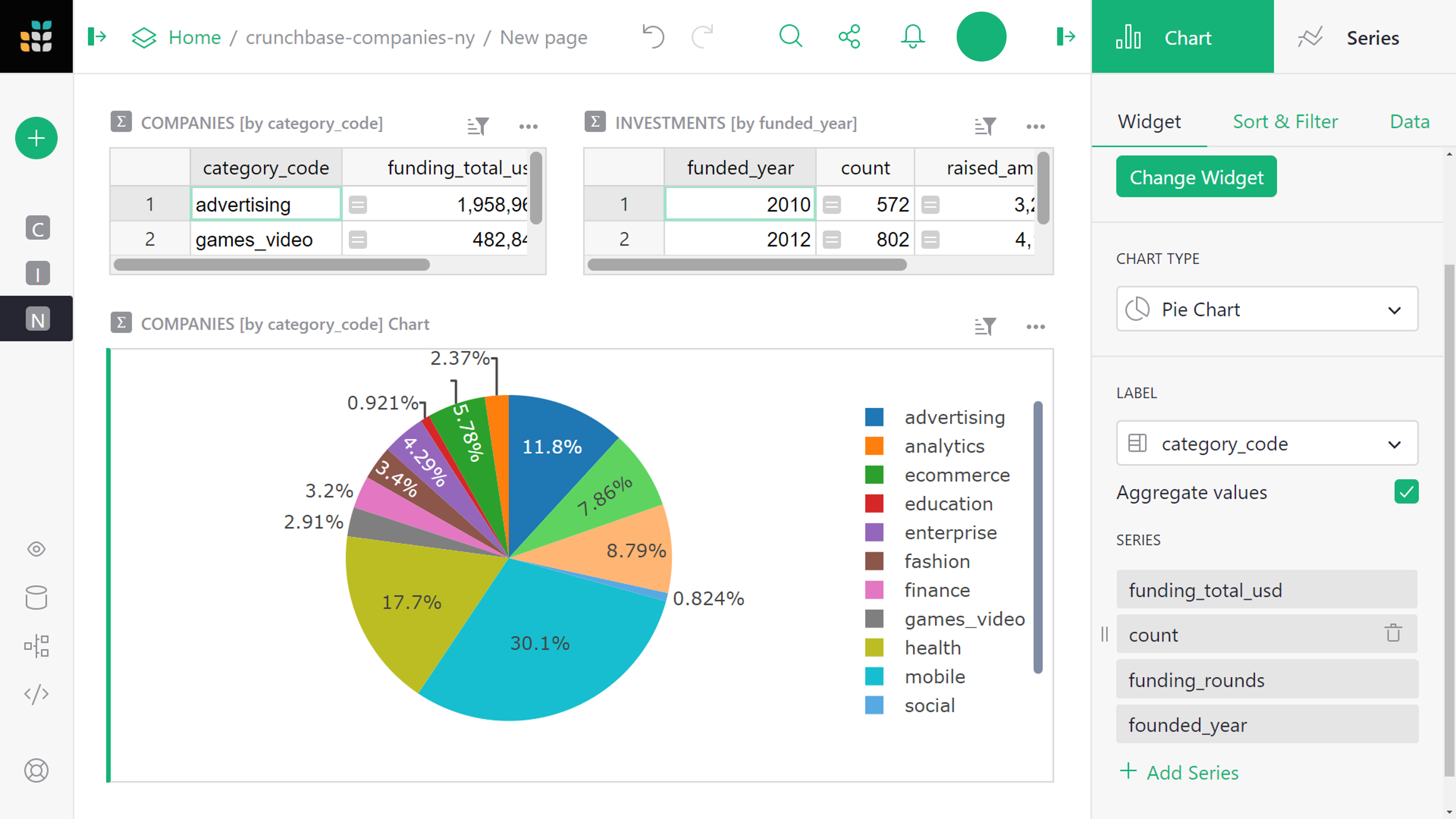
Task: Delete the count series trash icon
Action: [x=1393, y=633]
